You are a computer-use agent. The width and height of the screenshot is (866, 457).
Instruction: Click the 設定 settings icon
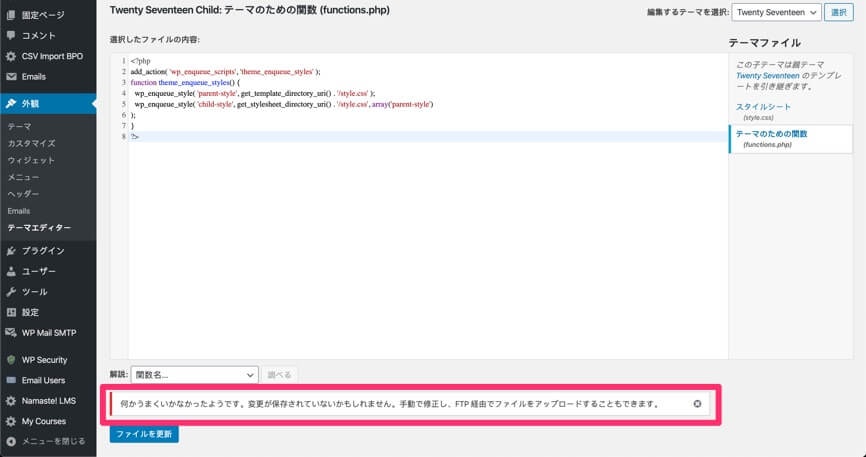point(11,312)
